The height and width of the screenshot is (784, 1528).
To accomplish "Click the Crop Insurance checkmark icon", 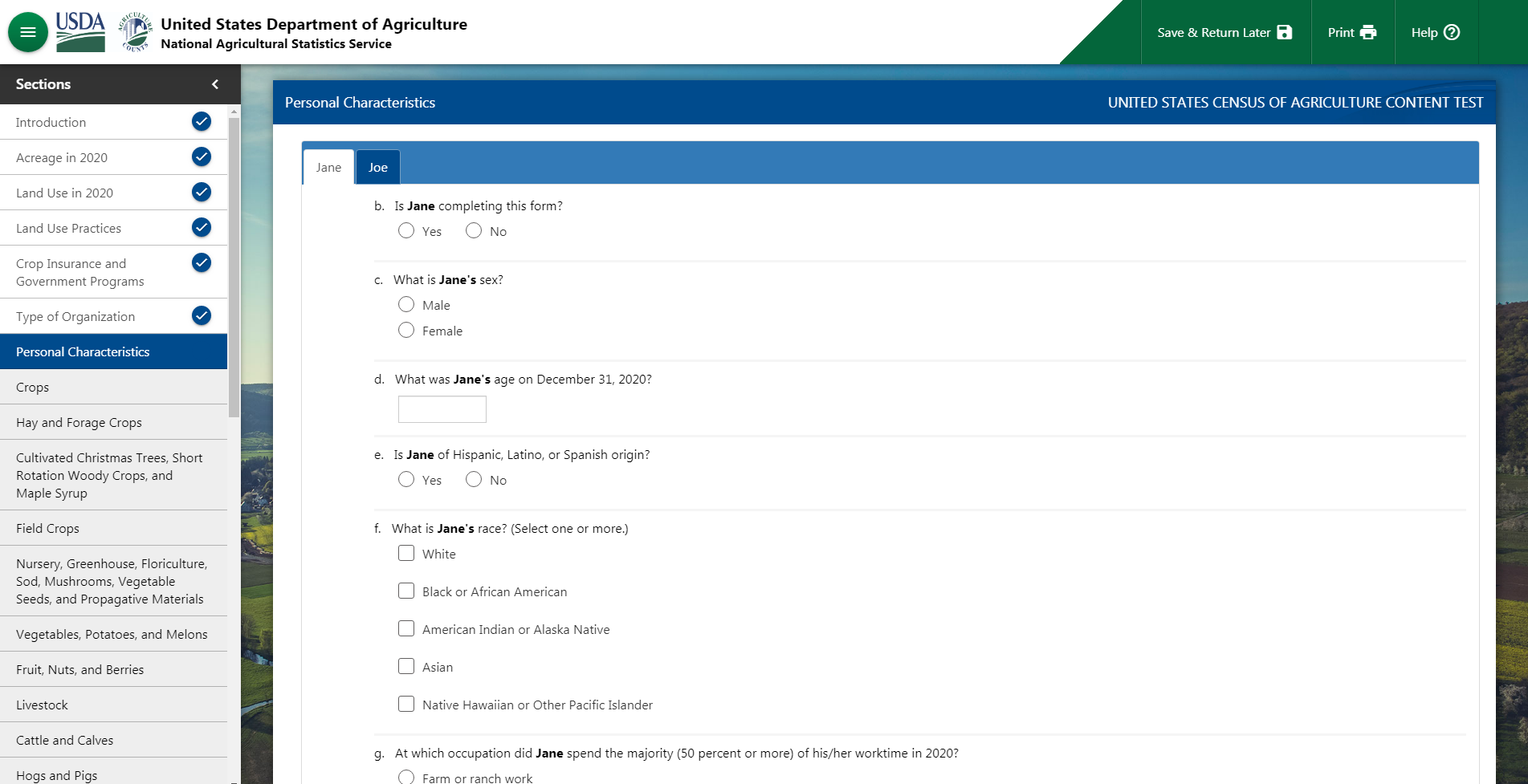I will click(202, 262).
